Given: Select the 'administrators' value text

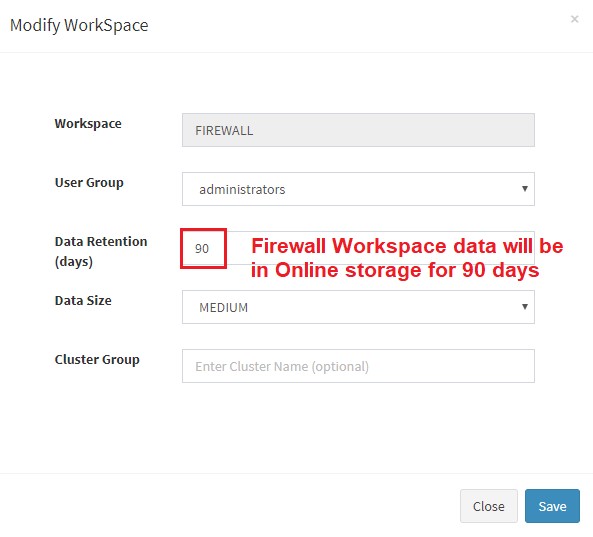Looking at the screenshot, I should pyautogui.click(x=242, y=189).
